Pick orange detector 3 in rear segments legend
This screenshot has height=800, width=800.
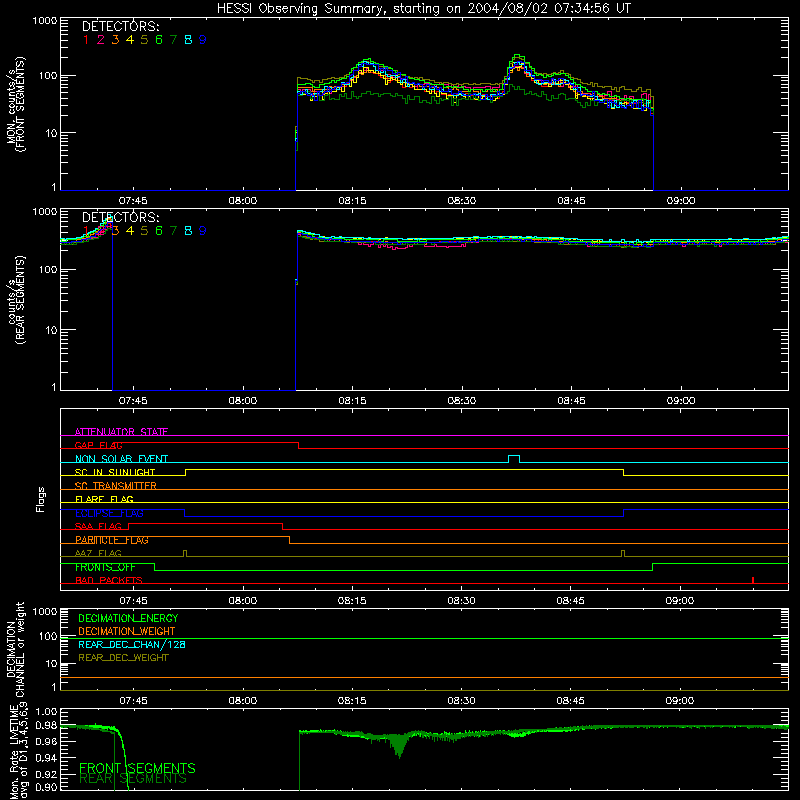(115, 231)
